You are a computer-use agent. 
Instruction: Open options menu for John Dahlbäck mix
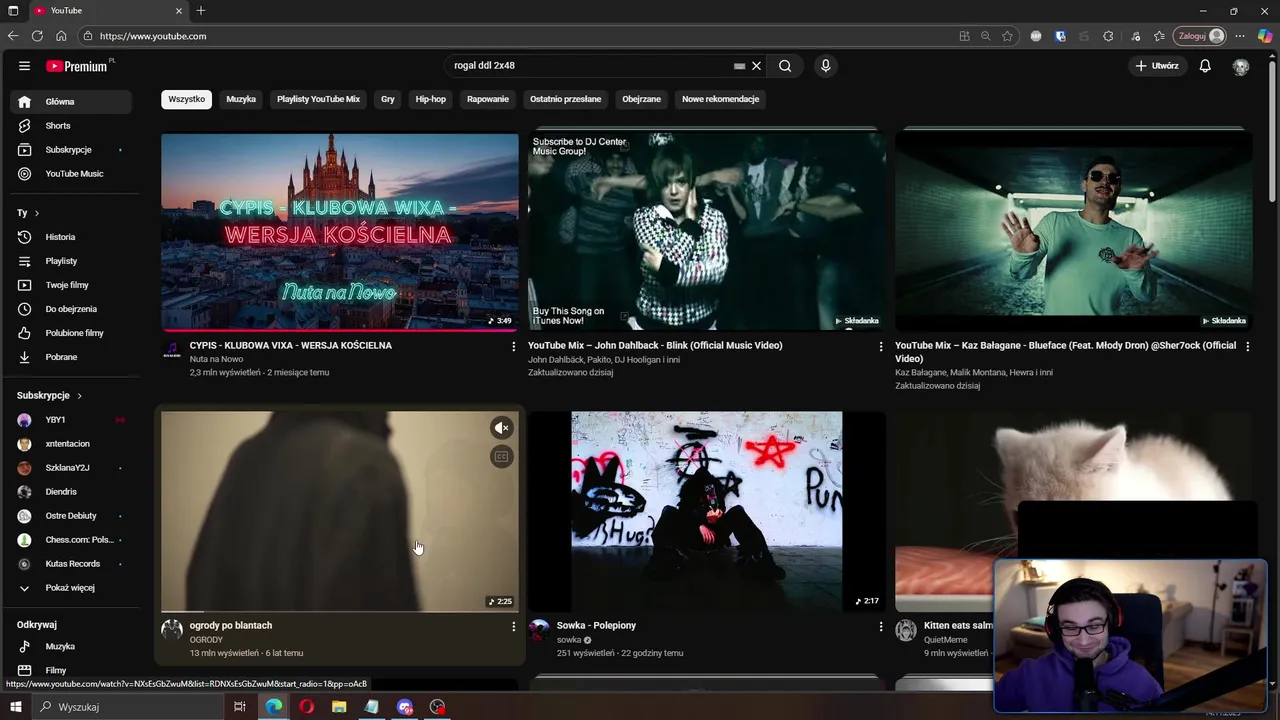coord(880,346)
